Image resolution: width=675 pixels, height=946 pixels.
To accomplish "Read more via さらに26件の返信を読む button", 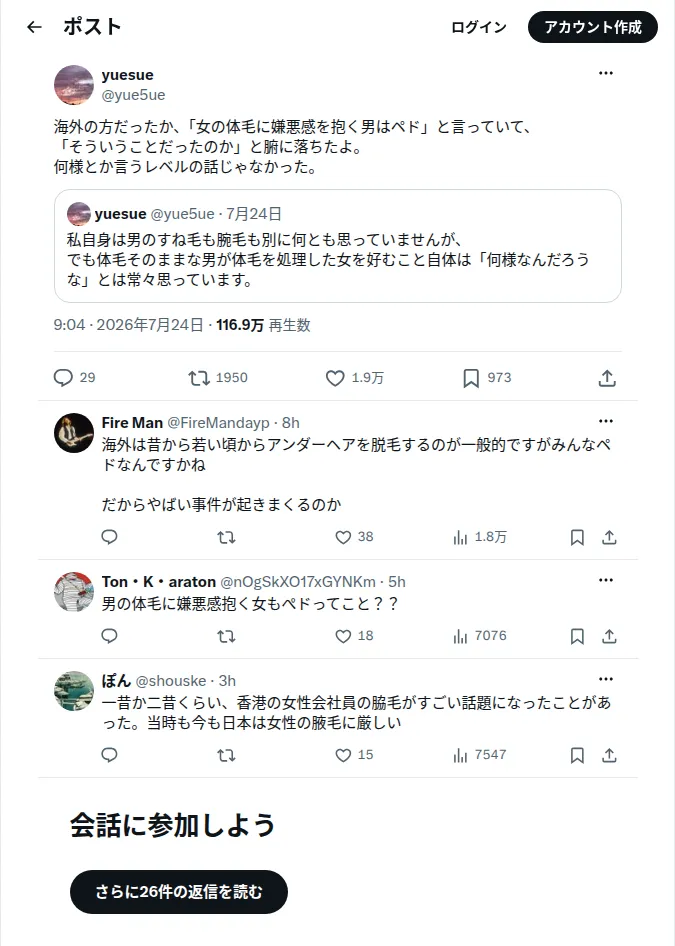I will pyautogui.click(x=179, y=892).
